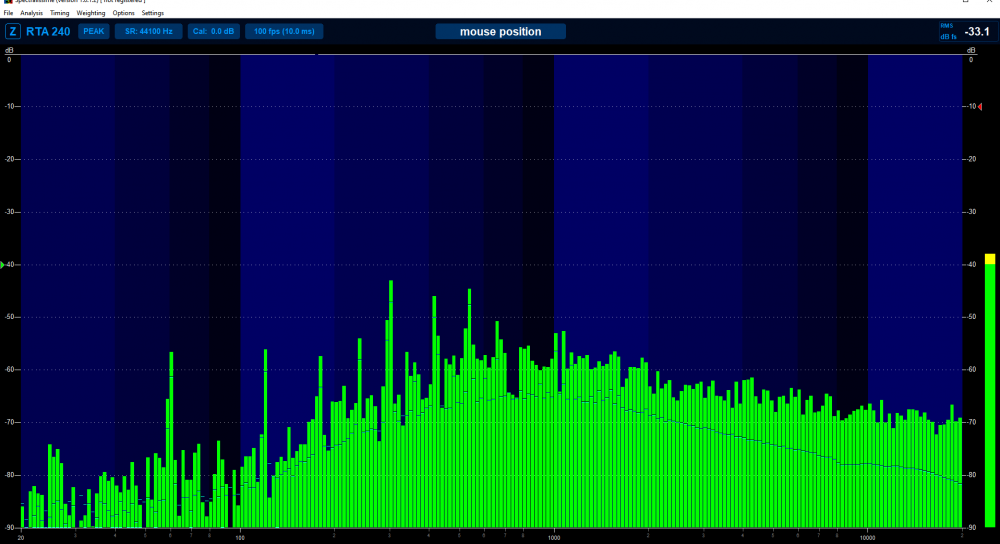This screenshot has width=1000, height=544.
Task: Open the Timing menu
Action: (59, 13)
